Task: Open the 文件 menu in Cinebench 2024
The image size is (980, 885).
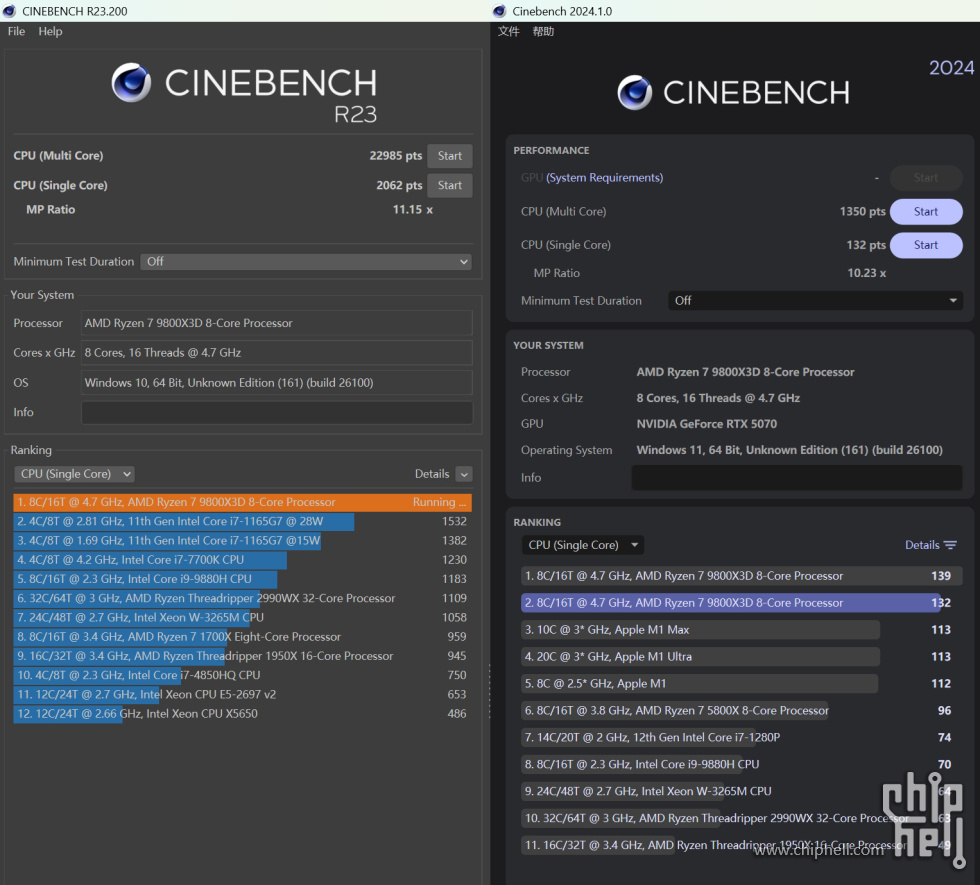Action: point(508,31)
